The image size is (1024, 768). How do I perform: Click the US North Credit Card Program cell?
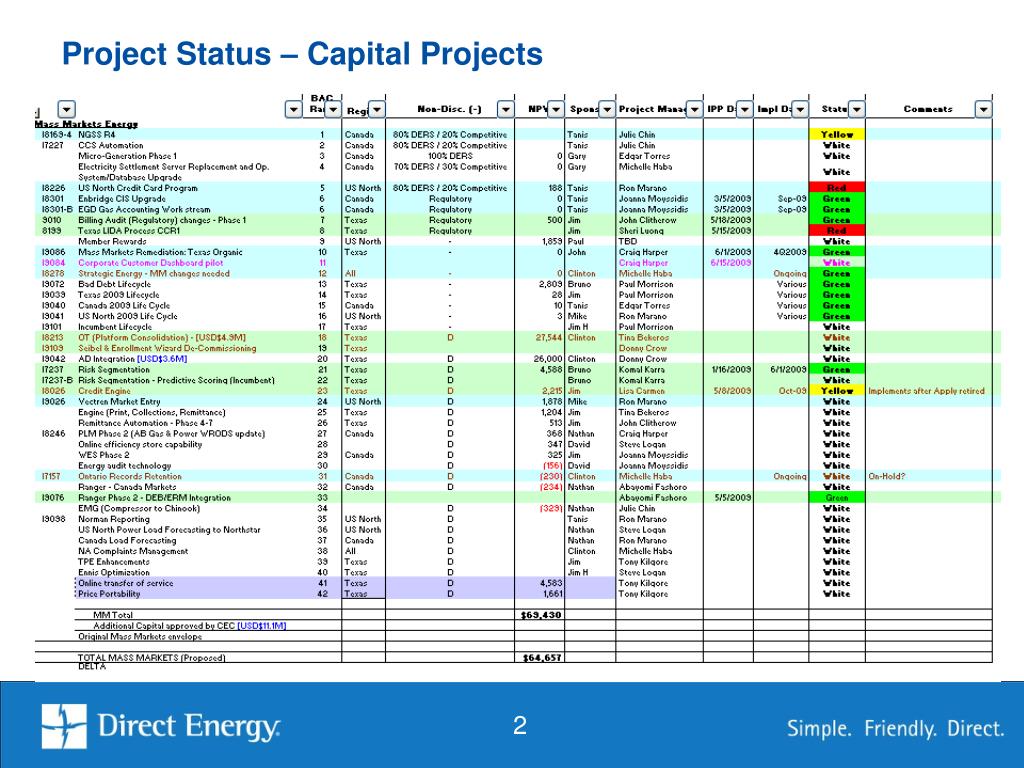coord(138,188)
